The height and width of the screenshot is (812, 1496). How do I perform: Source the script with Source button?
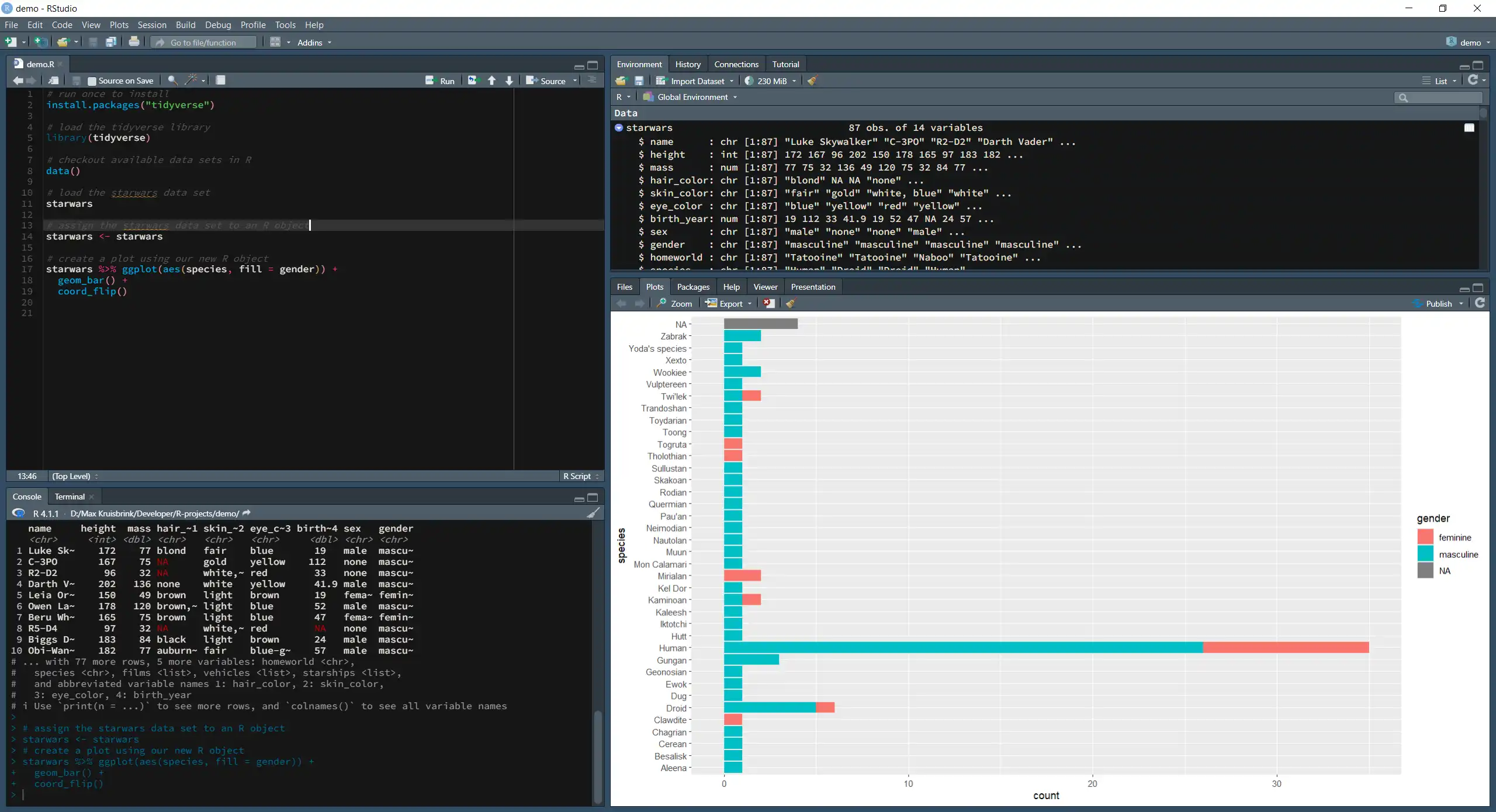(x=546, y=81)
